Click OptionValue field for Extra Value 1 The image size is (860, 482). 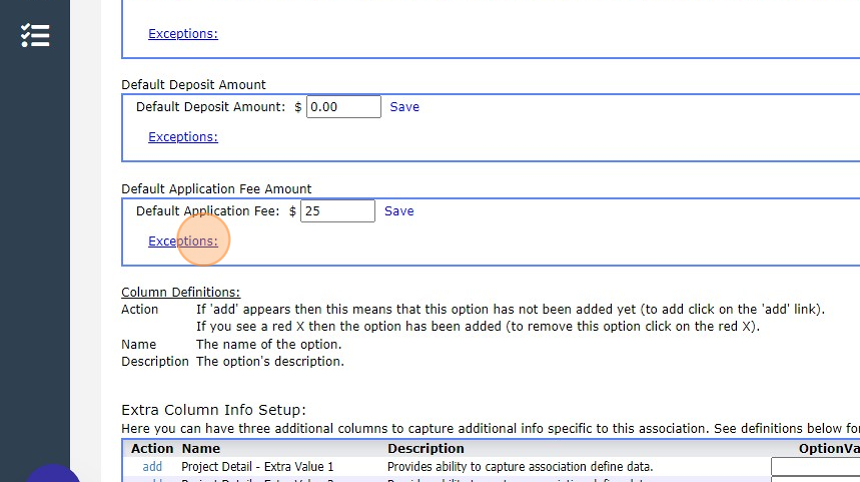point(815,467)
